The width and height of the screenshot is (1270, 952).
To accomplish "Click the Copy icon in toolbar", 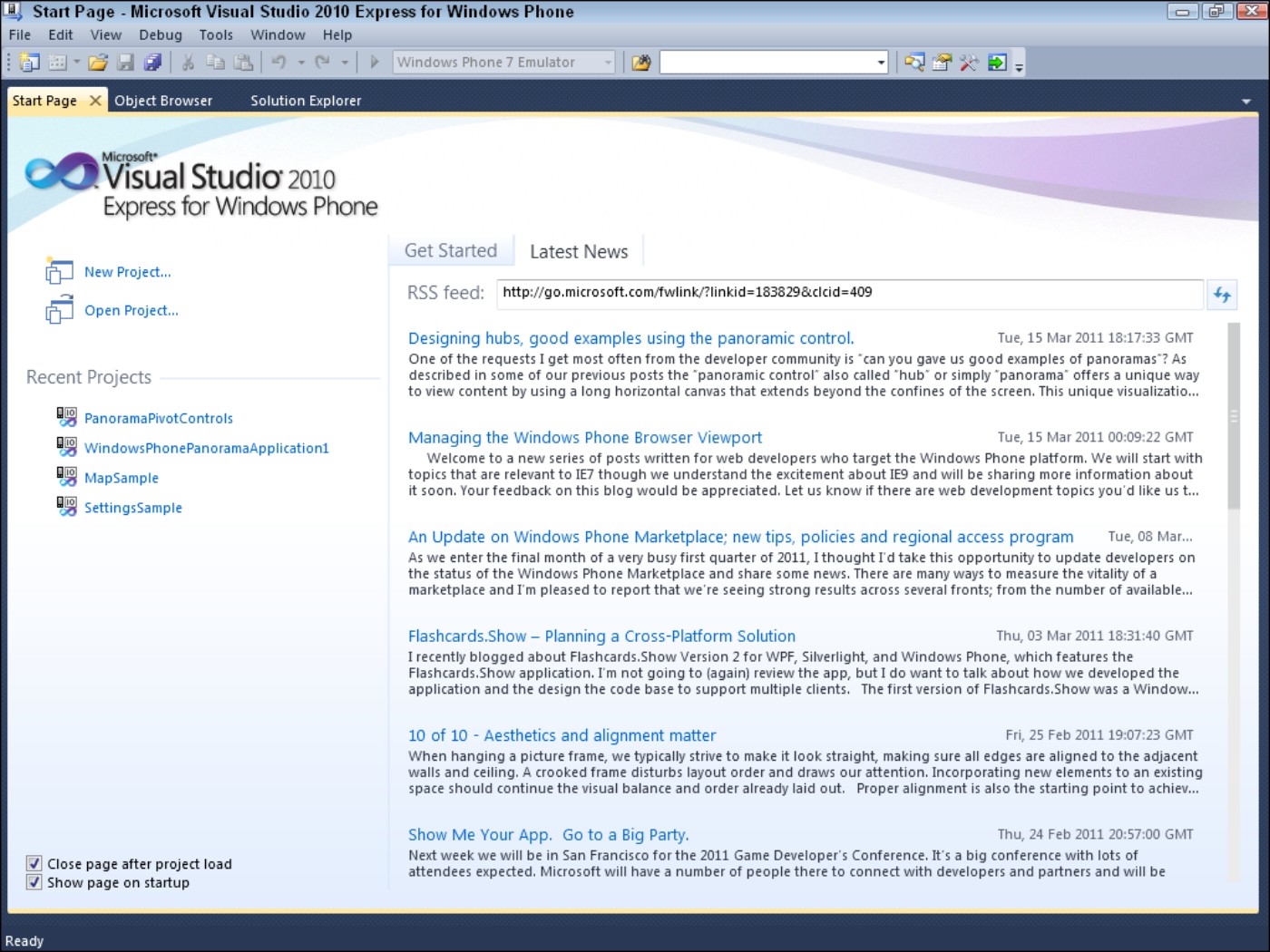I will tap(216, 63).
